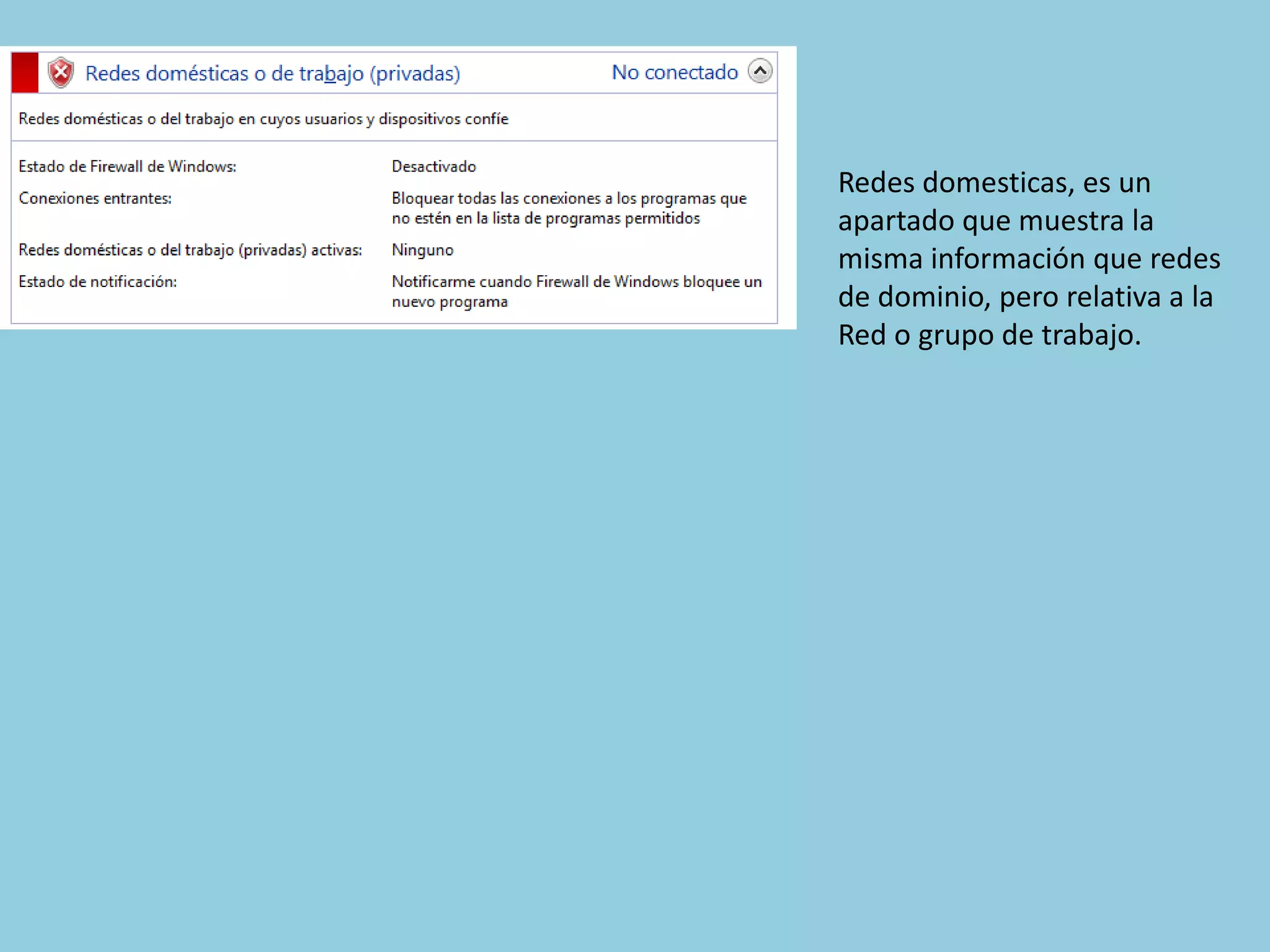The image size is (1270, 952).
Task: Click slide paragraph starting 'Redes domesticas, es un'
Action: [1029, 258]
